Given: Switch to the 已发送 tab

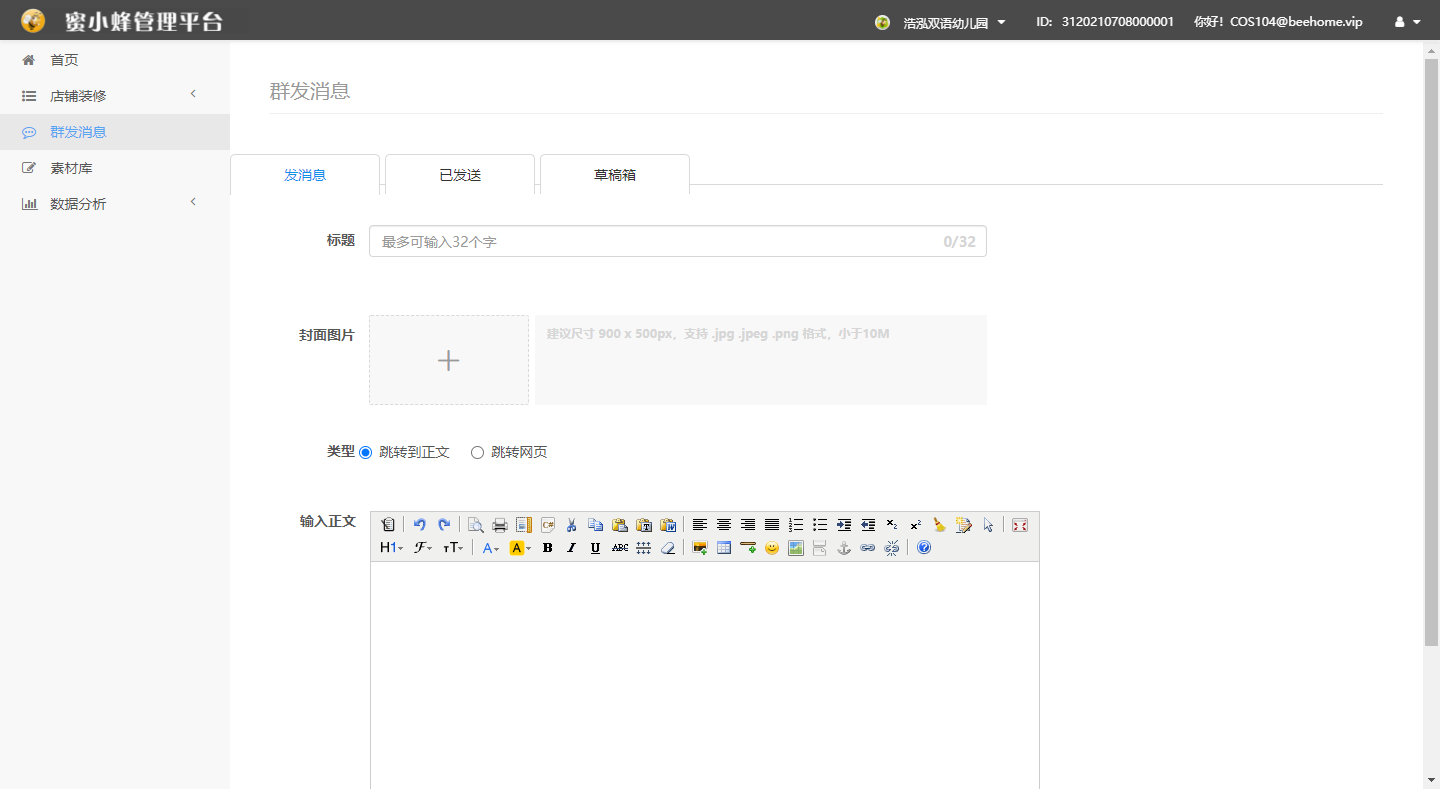Looking at the screenshot, I should coord(460,175).
